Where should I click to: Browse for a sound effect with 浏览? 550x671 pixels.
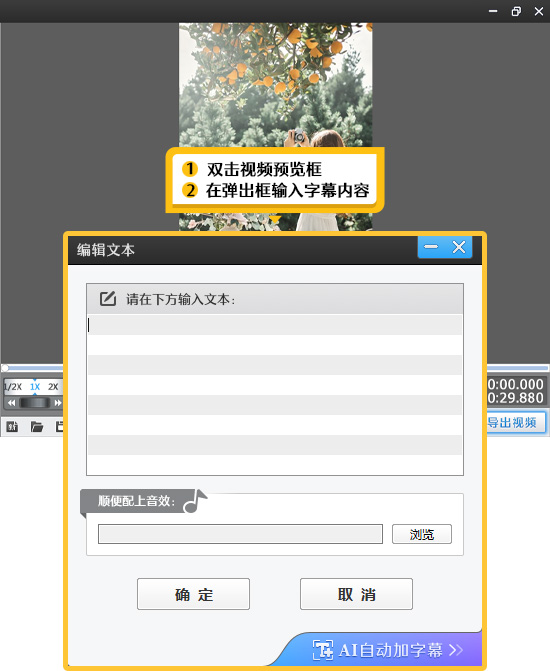pyautogui.click(x=422, y=534)
